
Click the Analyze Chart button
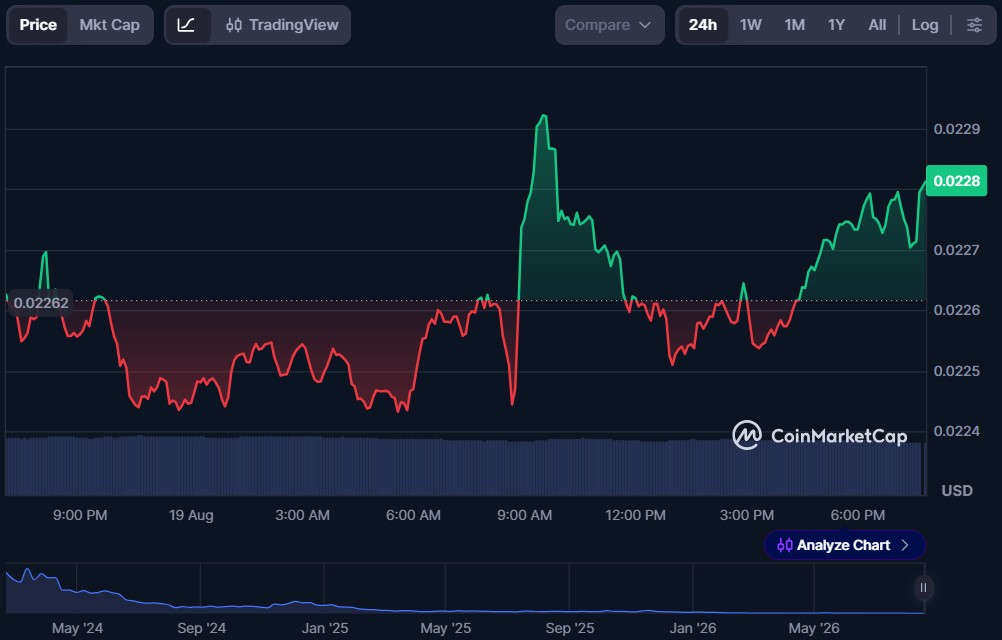[844, 545]
